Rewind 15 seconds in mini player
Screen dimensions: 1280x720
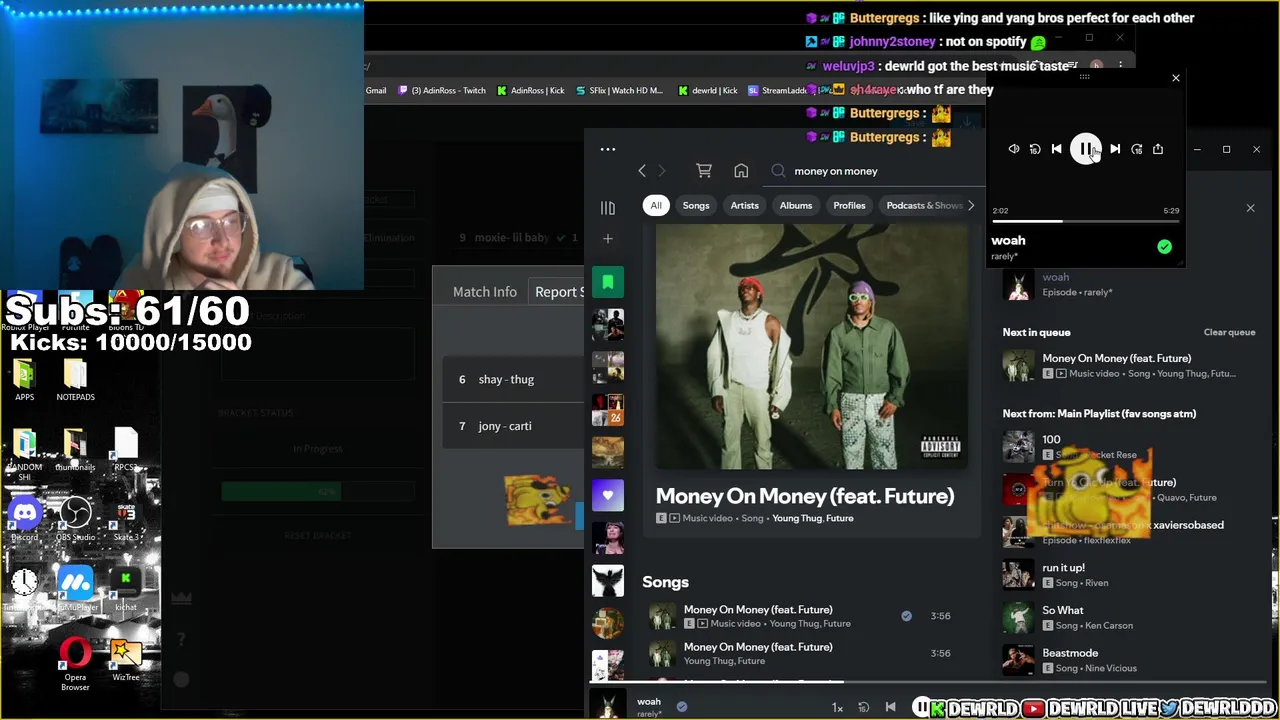pos(1035,149)
